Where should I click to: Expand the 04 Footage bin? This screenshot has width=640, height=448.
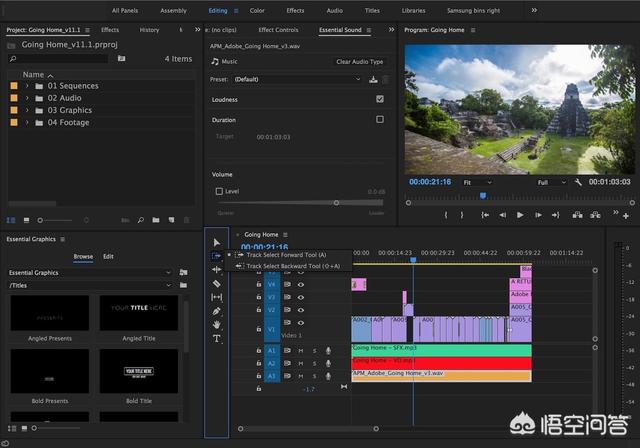coord(27,122)
